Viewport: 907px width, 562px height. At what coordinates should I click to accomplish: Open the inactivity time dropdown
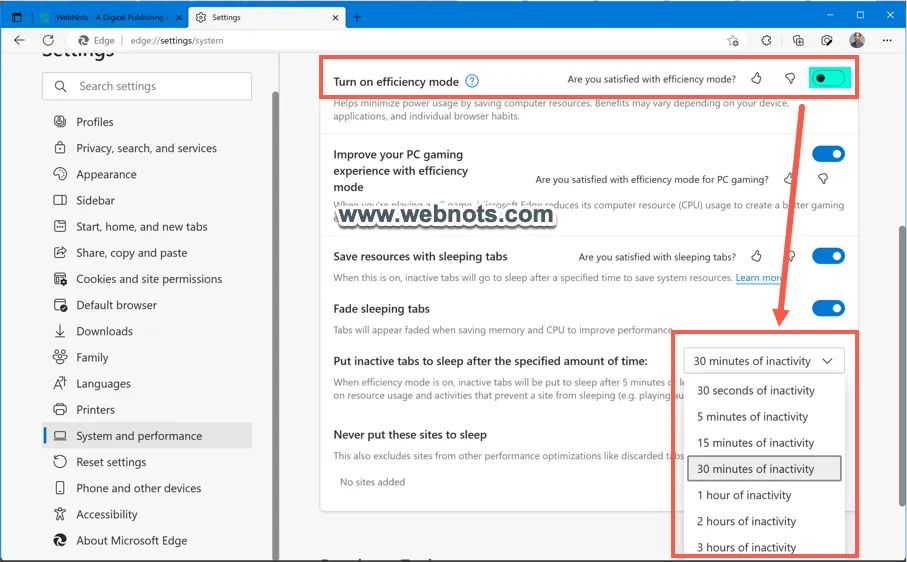click(x=764, y=361)
